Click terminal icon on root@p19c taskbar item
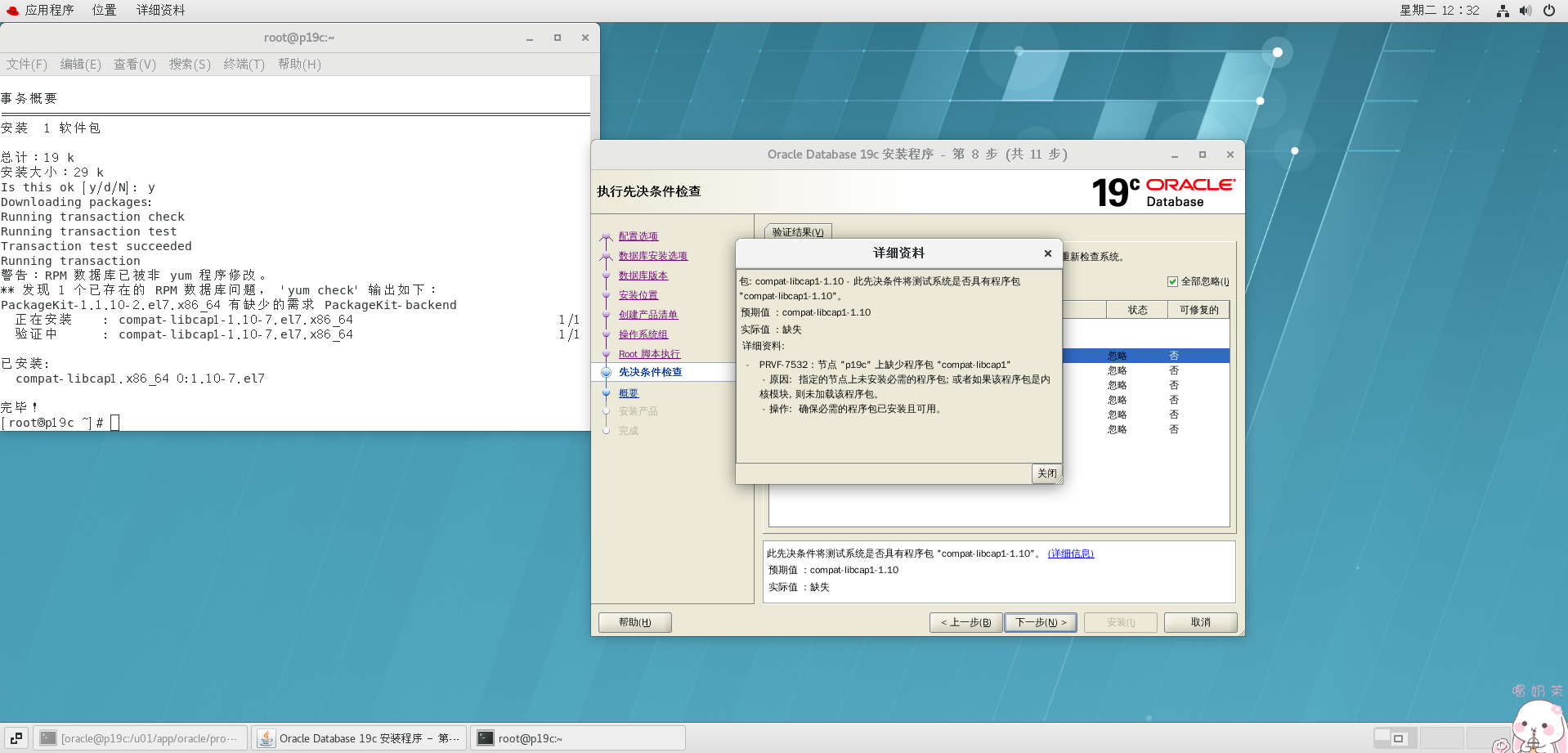Viewport: 1568px width, 753px height. coord(486,738)
